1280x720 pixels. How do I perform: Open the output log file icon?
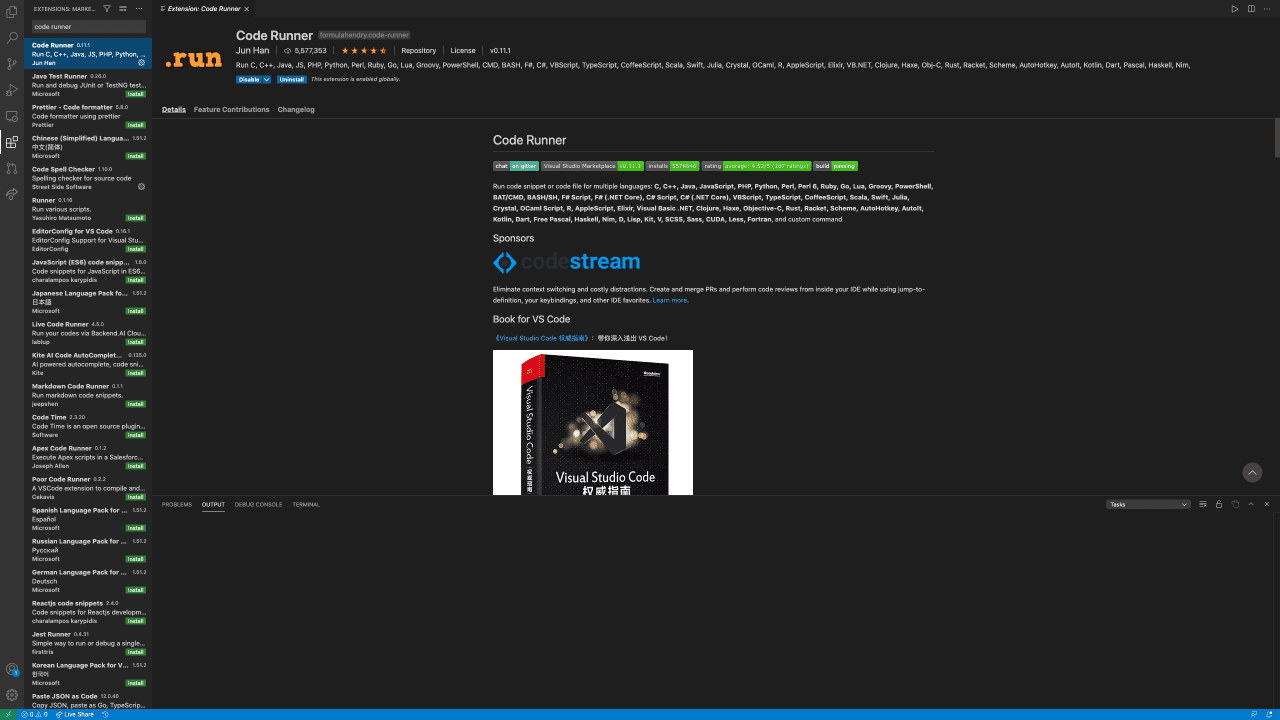pyautogui.click(x=1235, y=504)
